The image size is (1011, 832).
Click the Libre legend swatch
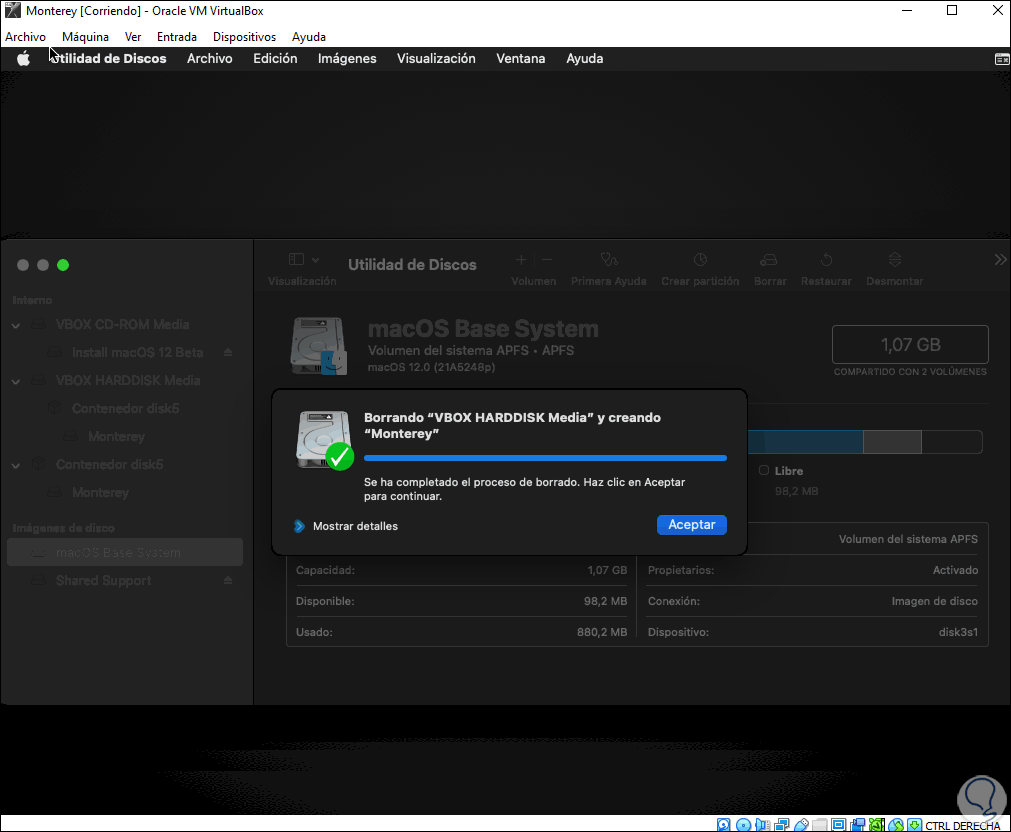coord(764,471)
